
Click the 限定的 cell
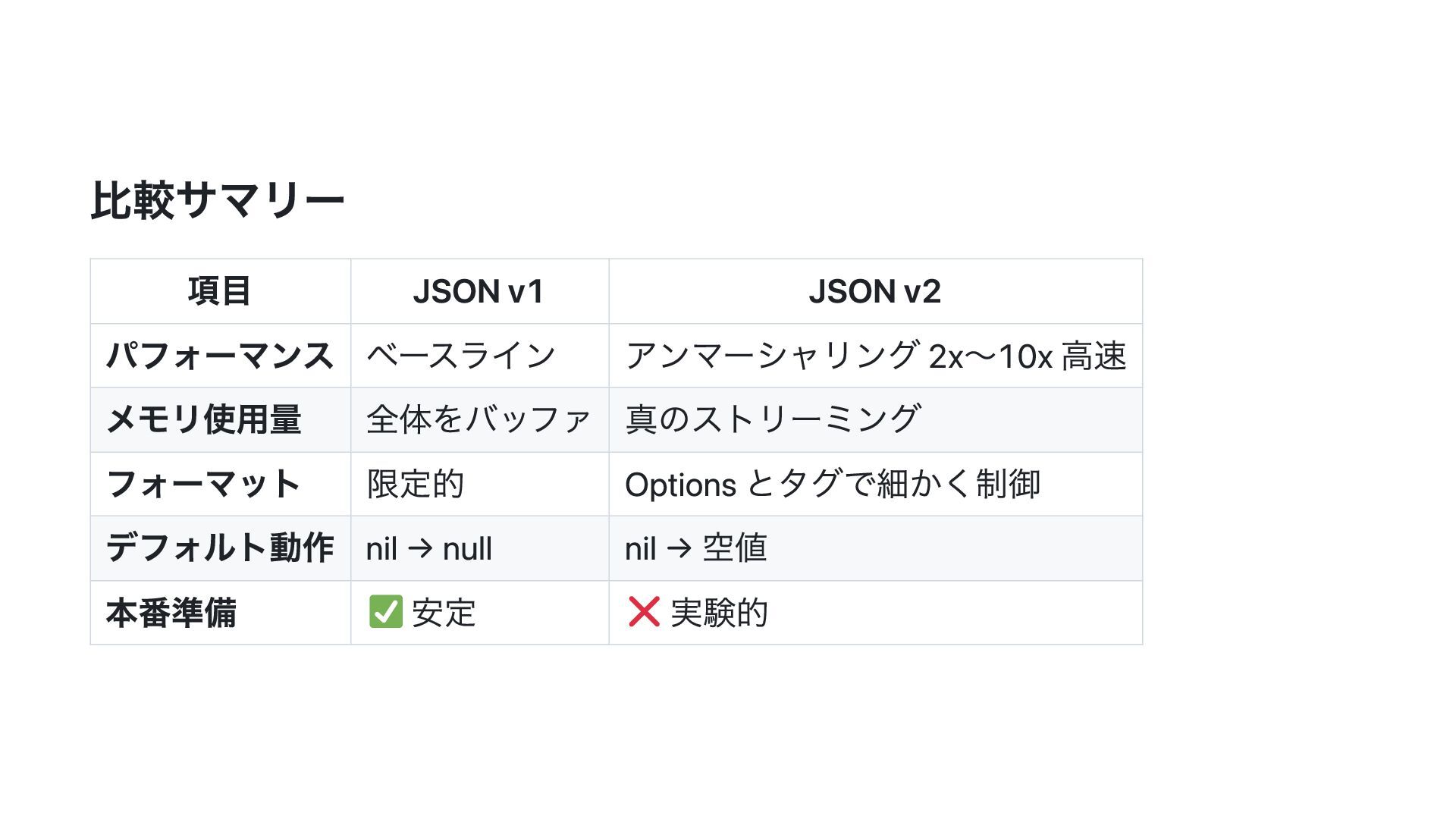click(x=479, y=485)
